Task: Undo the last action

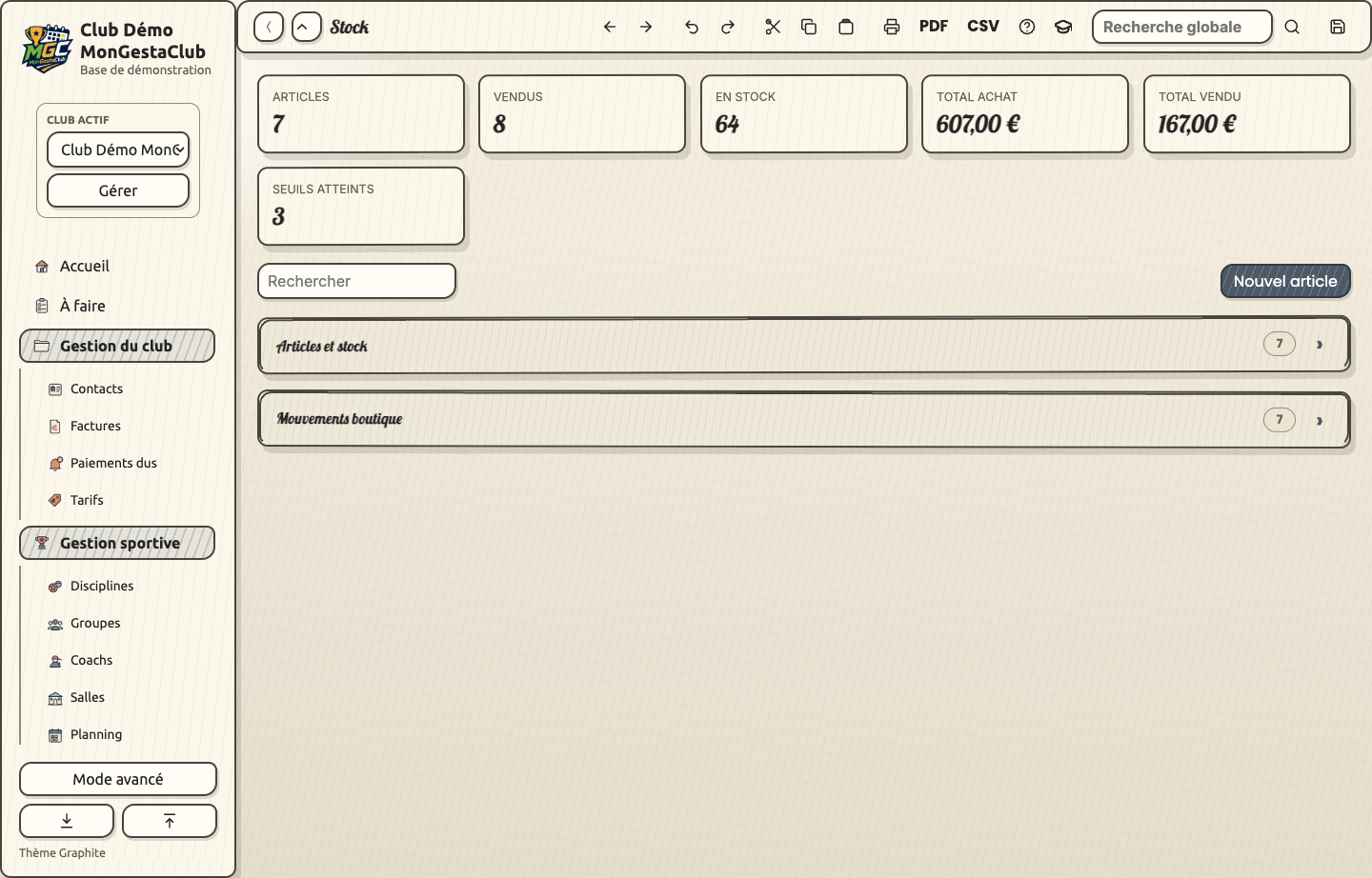Action: click(692, 27)
